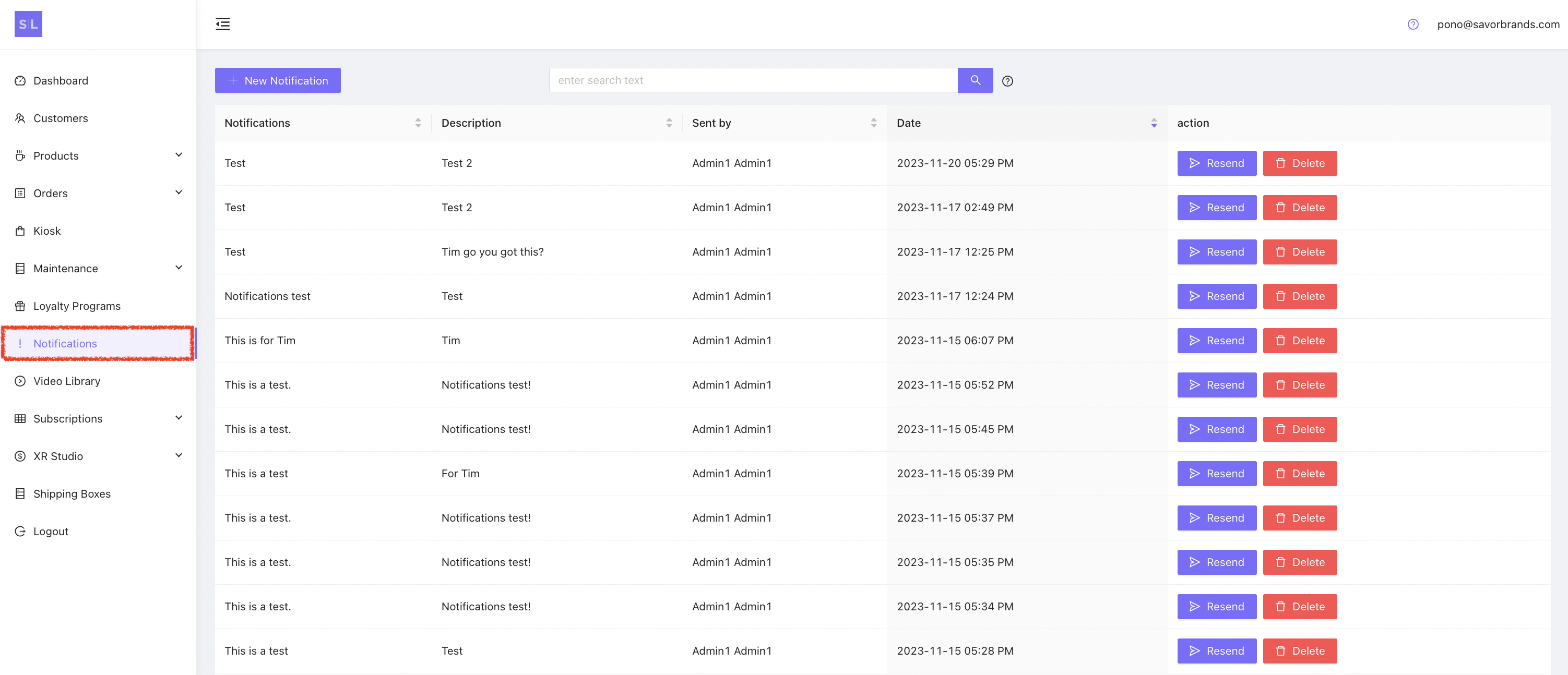Open Dashboard from the sidebar
Viewport: 1568px width, 675px height.
(x=60, y=81)
